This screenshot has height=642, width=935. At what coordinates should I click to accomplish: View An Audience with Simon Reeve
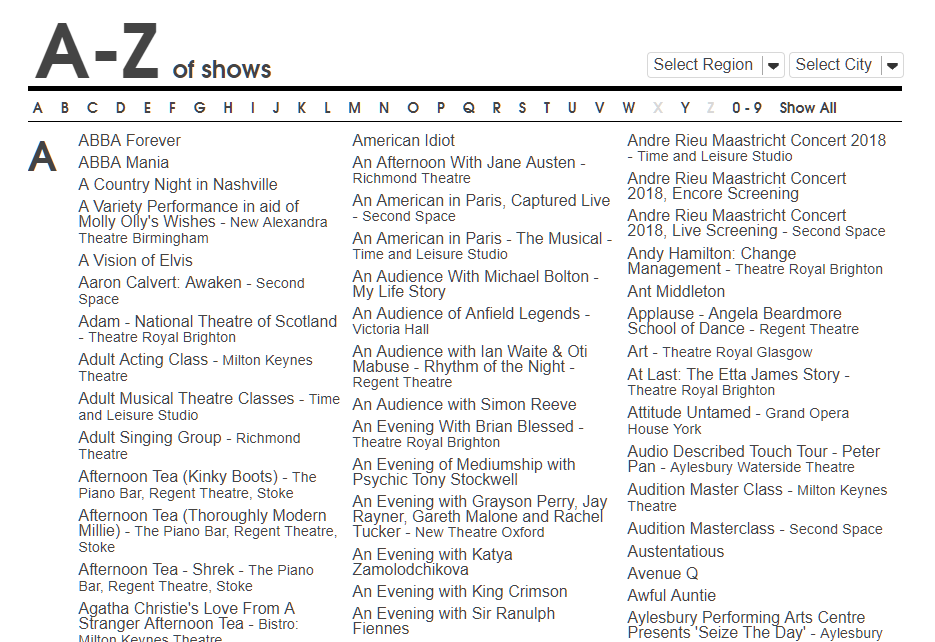(463, 404)
